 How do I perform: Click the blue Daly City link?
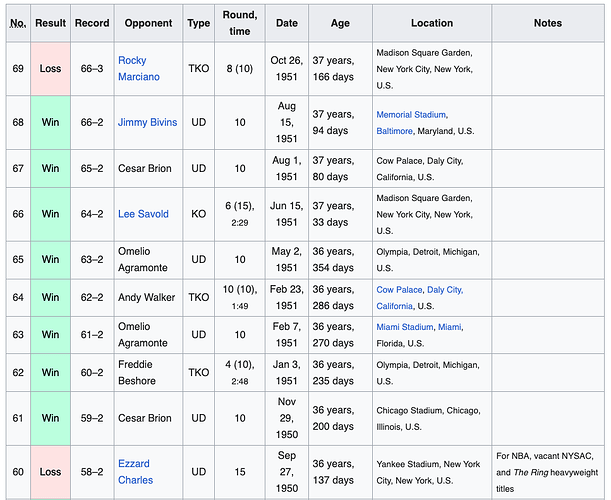coord(445,290)
